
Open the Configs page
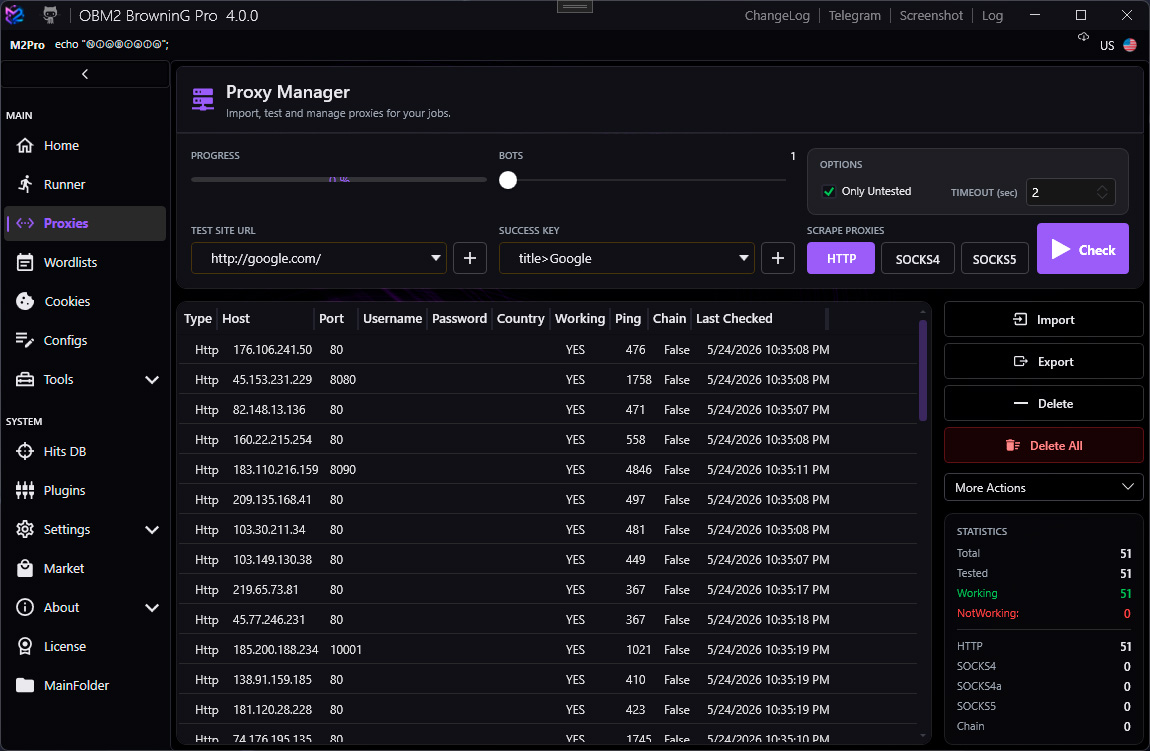coord(85,340)
